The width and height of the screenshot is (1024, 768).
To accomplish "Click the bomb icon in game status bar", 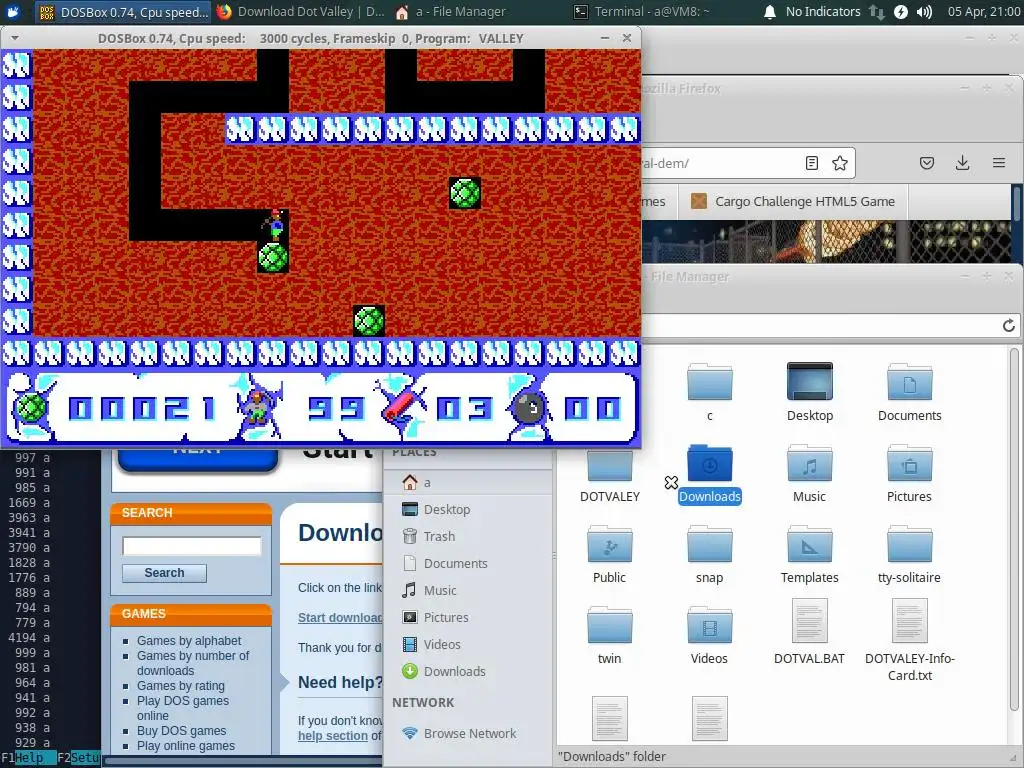I will point(530,409).
